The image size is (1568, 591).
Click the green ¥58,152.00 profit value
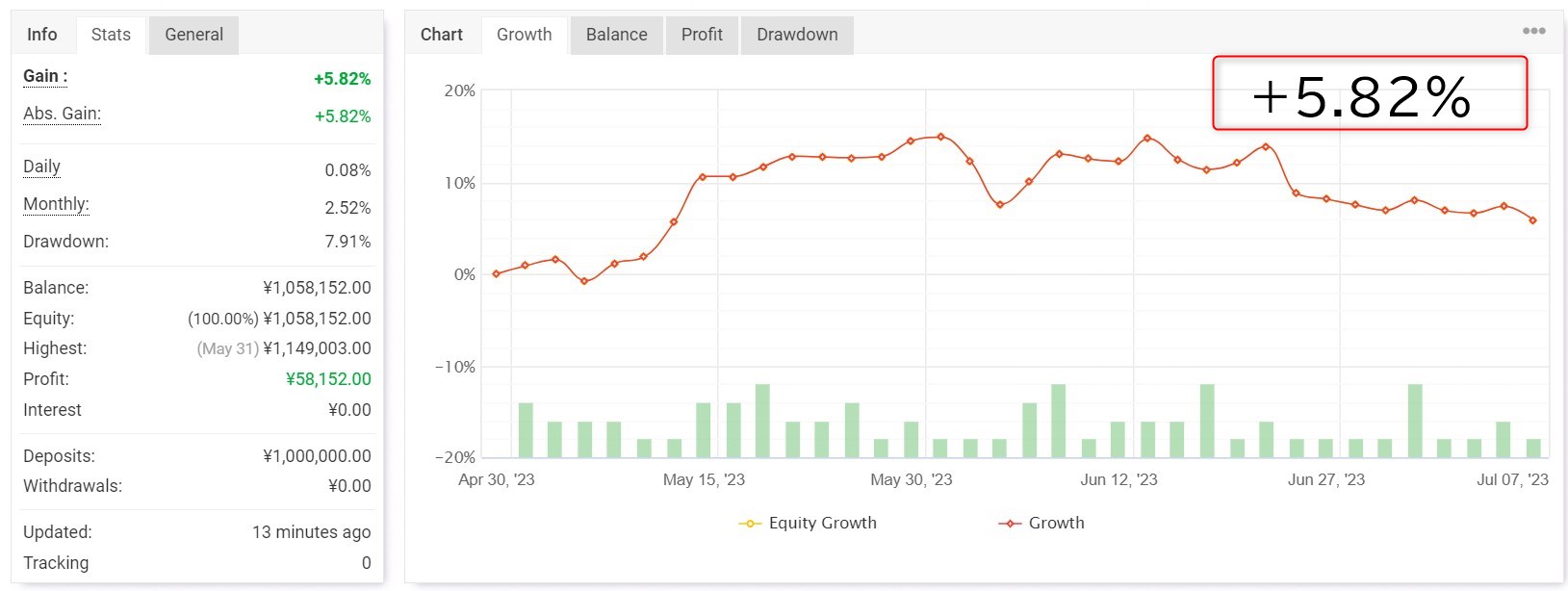[x=328, y=379]
